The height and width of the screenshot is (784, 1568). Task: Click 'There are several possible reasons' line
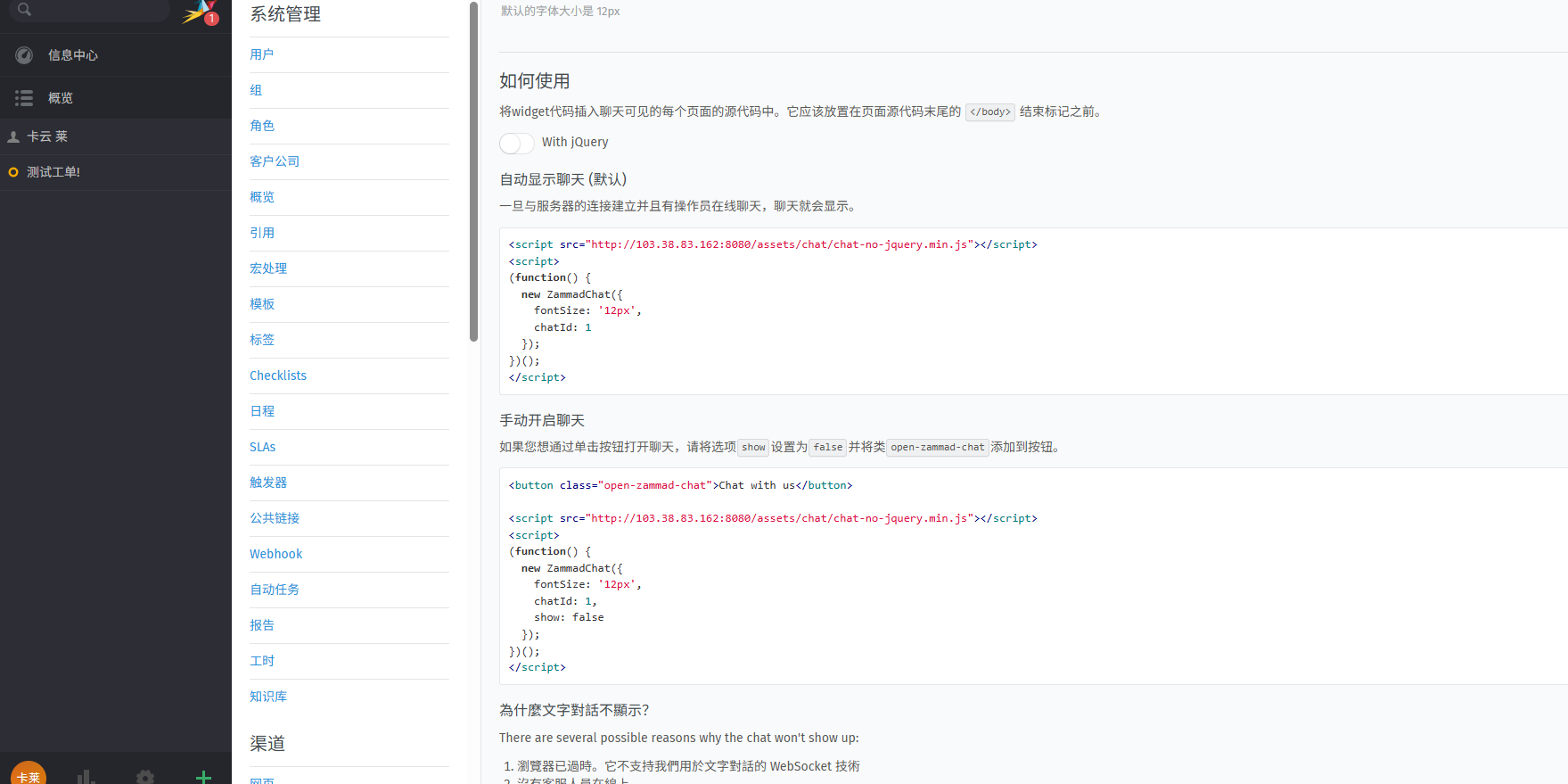click(x=679, y=738)
